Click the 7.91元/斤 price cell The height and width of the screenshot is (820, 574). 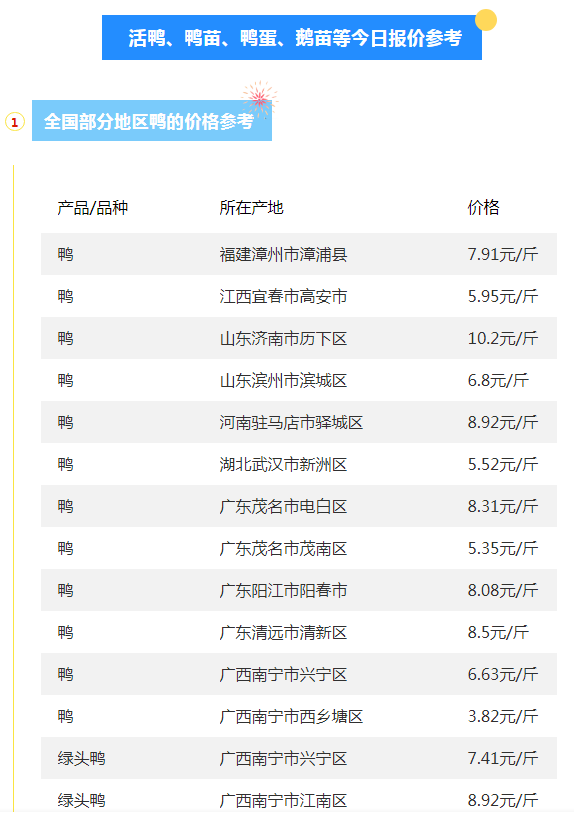[x=503, y=255]
